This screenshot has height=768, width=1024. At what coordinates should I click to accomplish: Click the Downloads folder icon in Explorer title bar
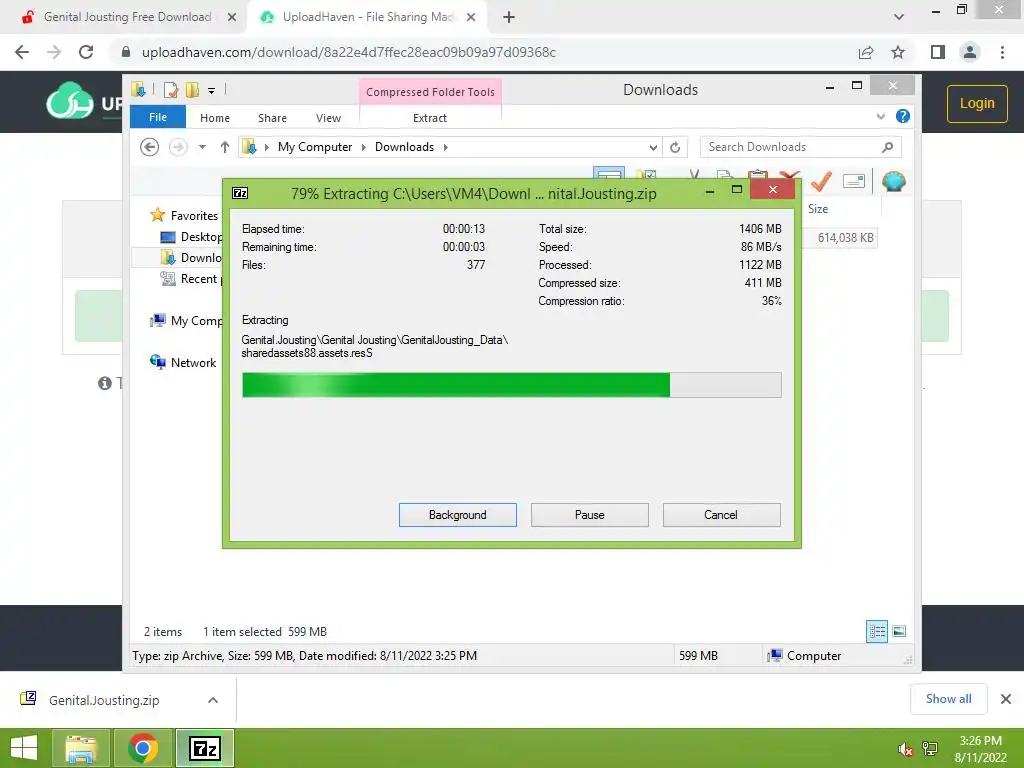138,89
